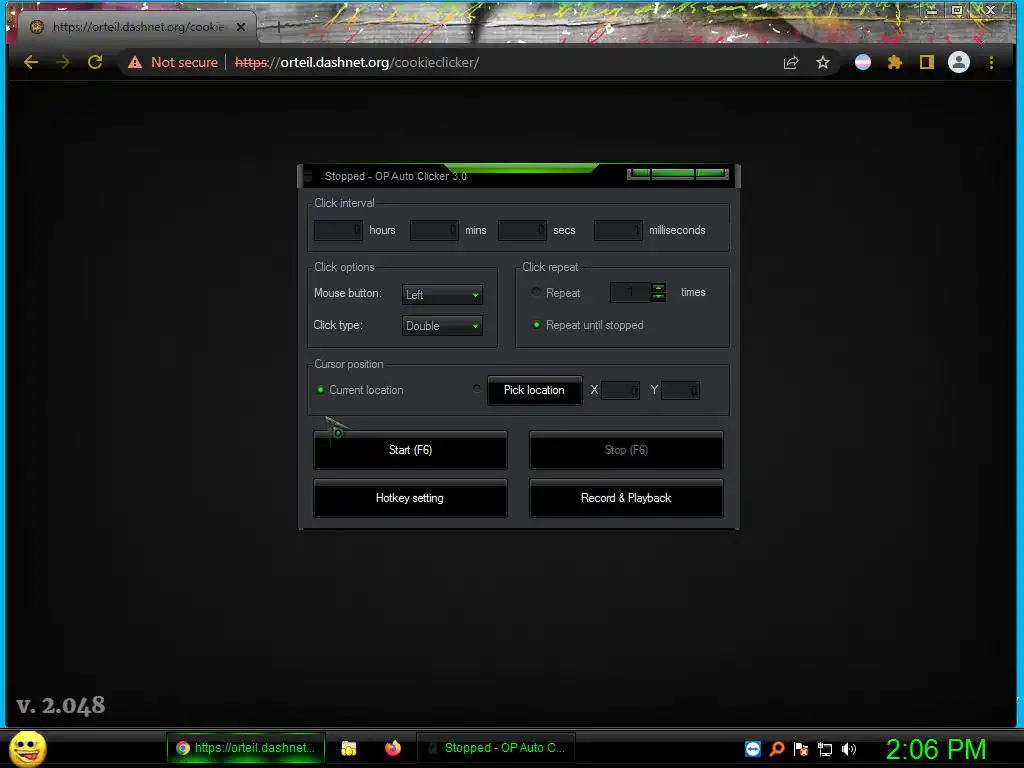Click the milliseconds interval field
Image resolution: width=1024 pixels, height=768 pixels.
(x=618, y=230)
